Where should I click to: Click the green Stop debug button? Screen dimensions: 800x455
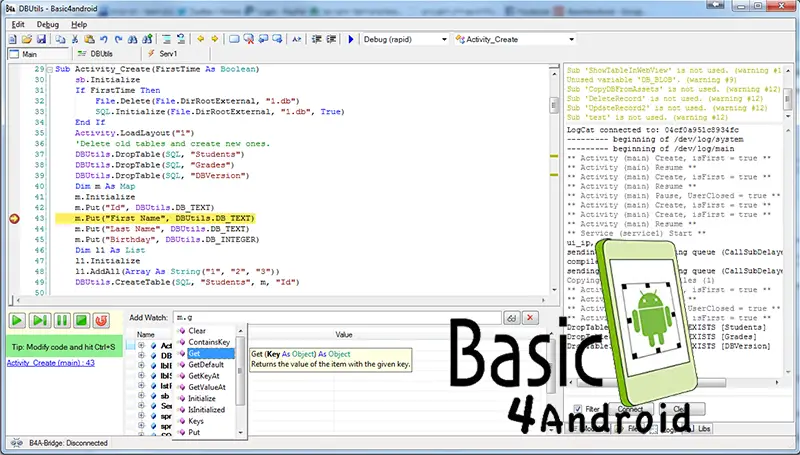[81, 320]
